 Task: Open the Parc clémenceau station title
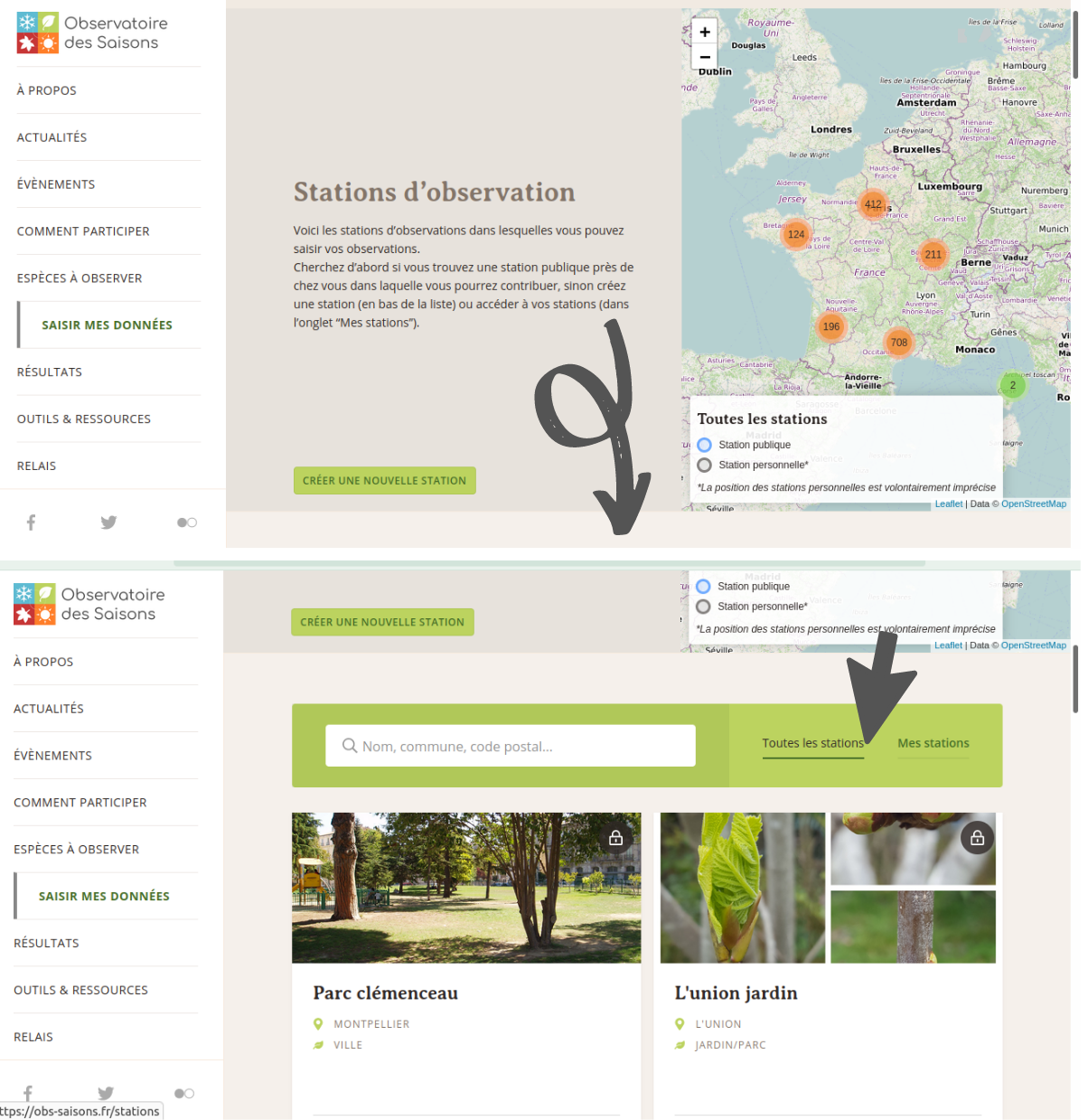pyautogui.click(x=386, y=993)
